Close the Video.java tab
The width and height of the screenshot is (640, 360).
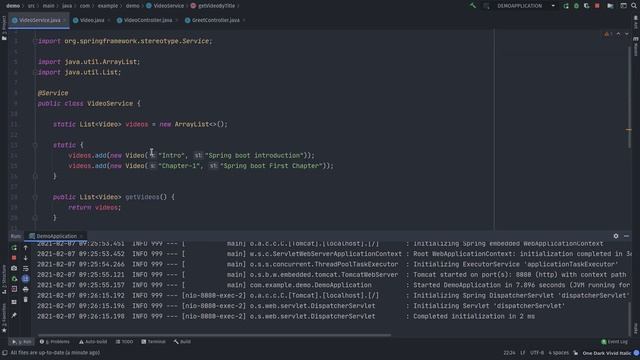[x=109, y=20]
